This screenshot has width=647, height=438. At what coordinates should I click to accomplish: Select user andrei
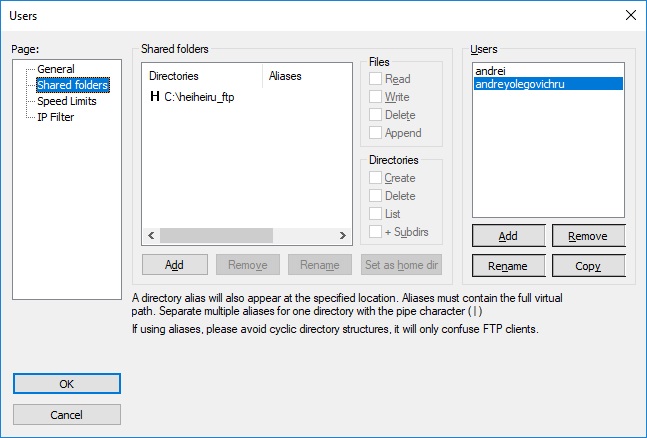[x=548, y=71]
